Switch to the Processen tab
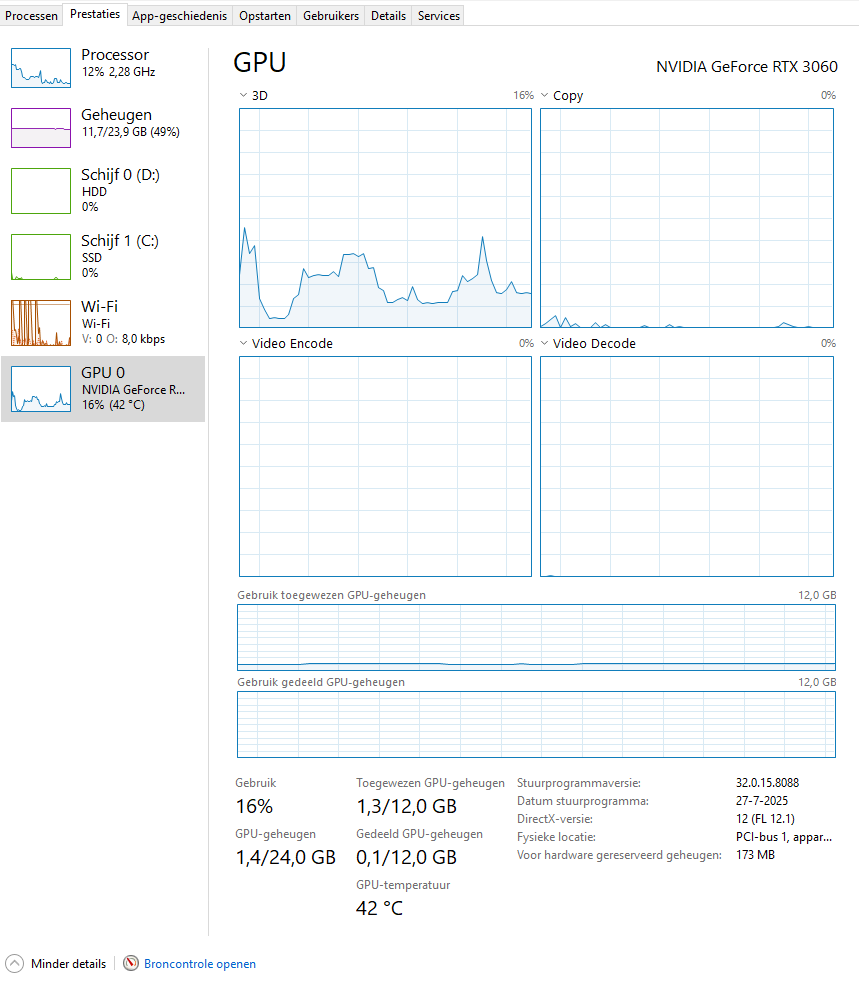 click(31, 16)
